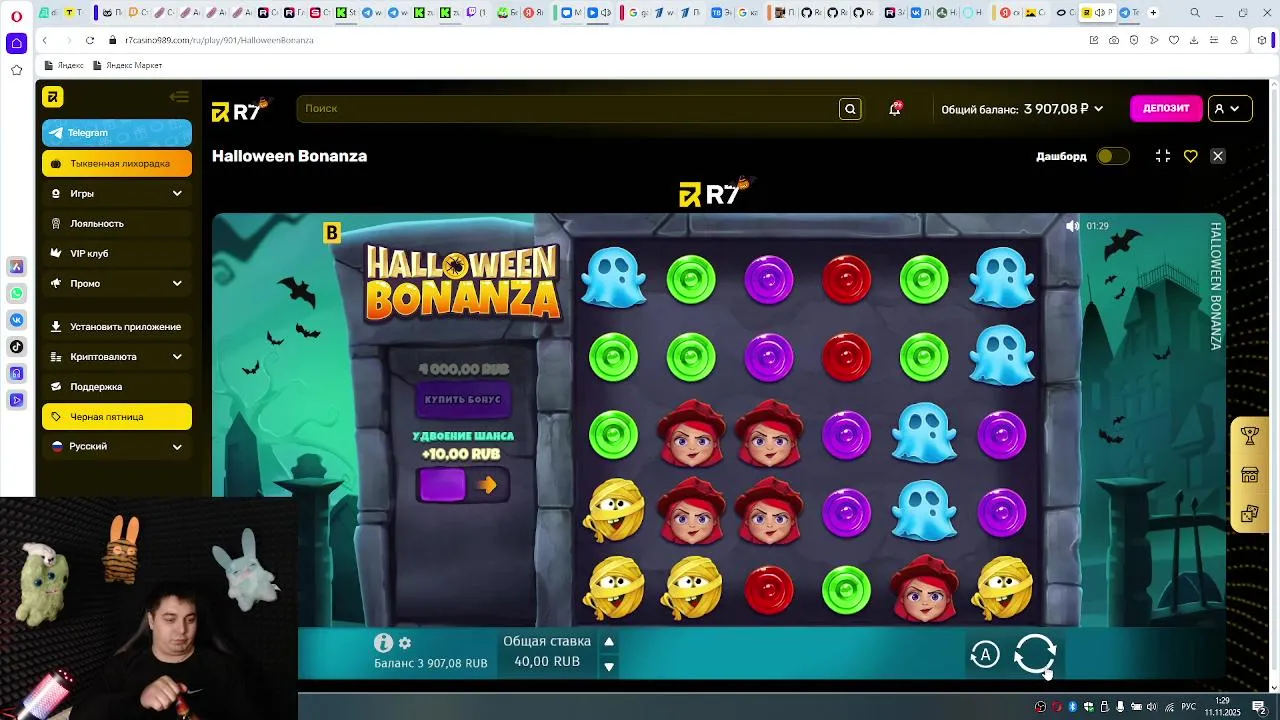Open Bluetooth tray icon

[x=1072, y=707]
